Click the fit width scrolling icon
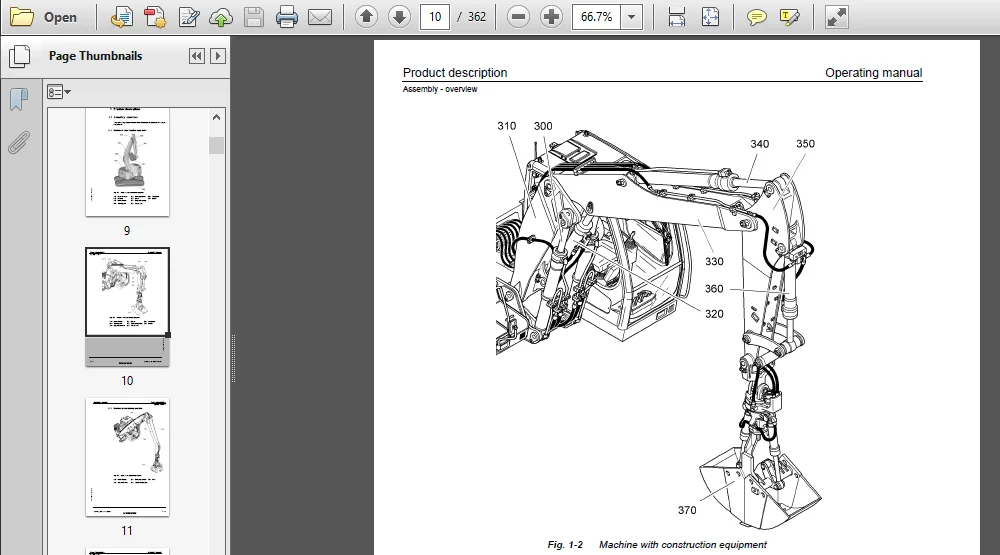Screen dimensions: 1000x555 click(x=677, y=17)
